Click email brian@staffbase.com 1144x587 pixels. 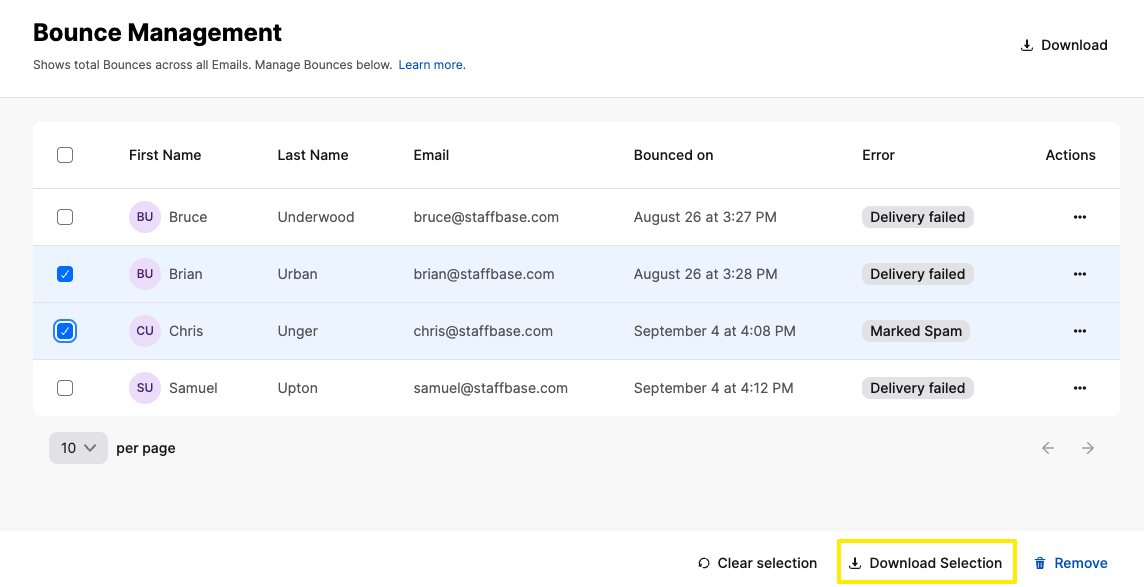(x=484, y=274)
